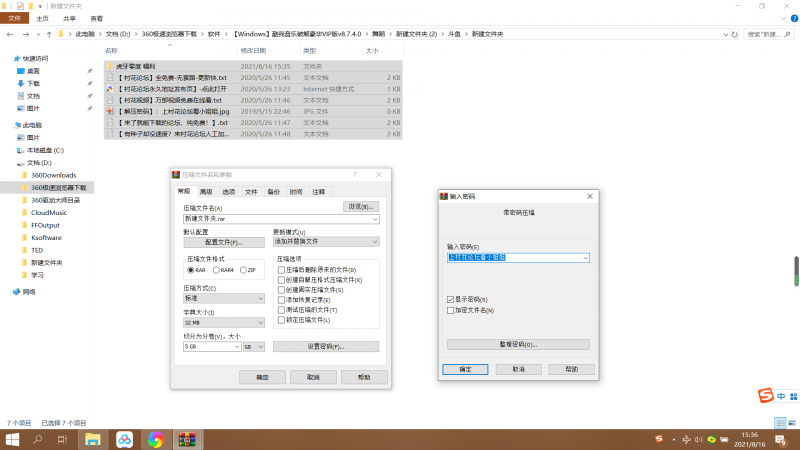Image resolution: width=800 pixels, height=450 pixels.
Task: Enable 压缩后删除原来的文件 checkbox
Action: pyautogui.click(x=280, y=270)
